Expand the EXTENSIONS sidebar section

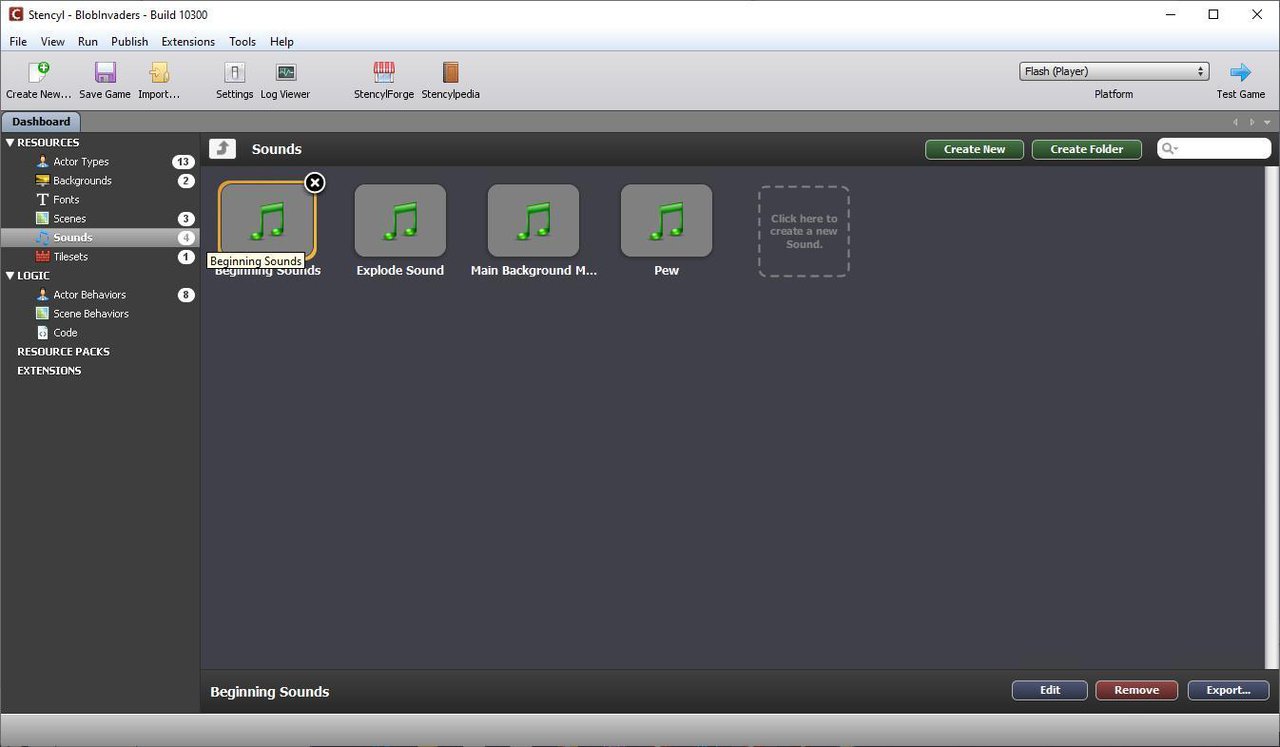pos(49,371)
